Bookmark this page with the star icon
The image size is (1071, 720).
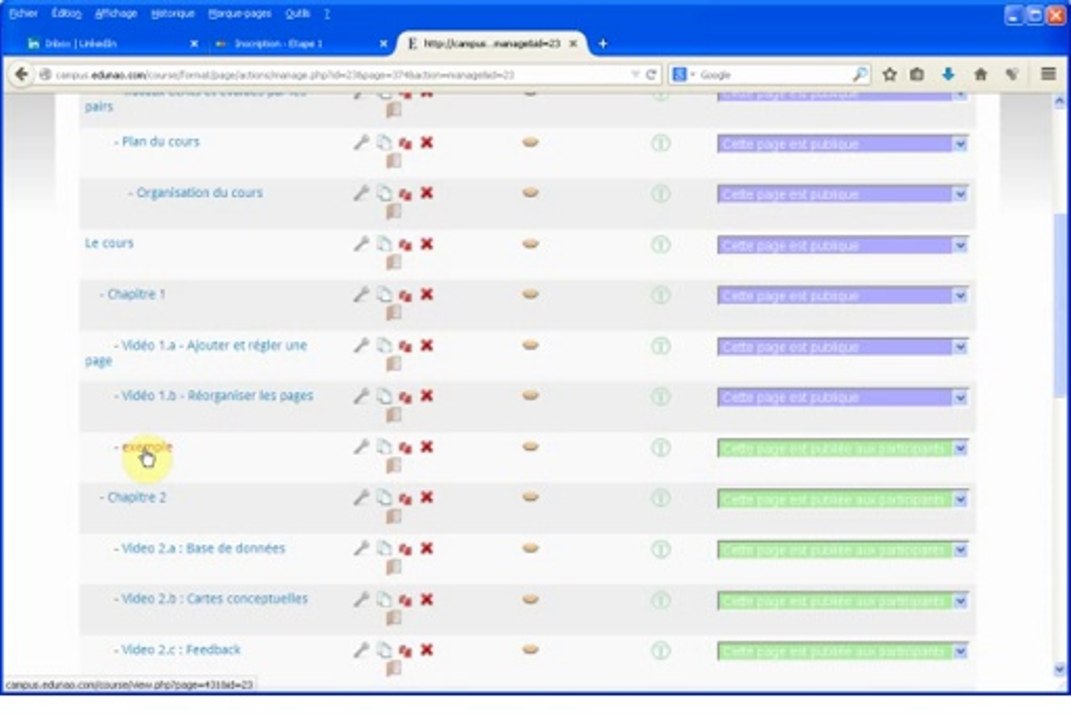889,74
